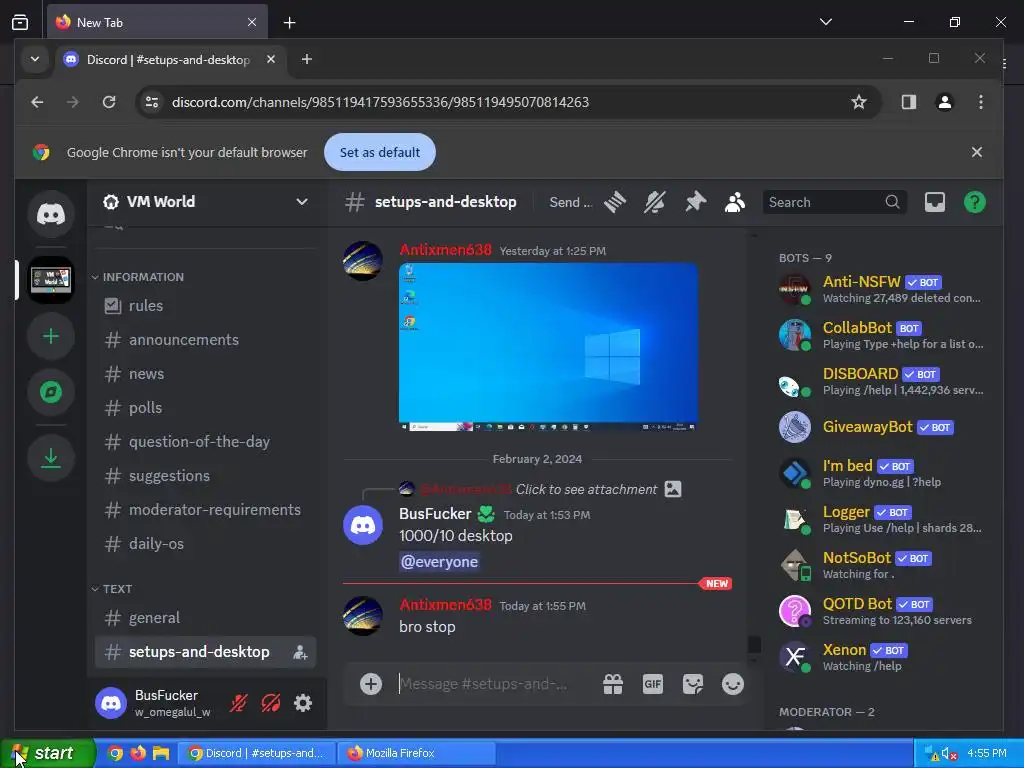Open QOTD Bot member profile
Viewport: 1024px width, 768px height.
coord(882,611)
